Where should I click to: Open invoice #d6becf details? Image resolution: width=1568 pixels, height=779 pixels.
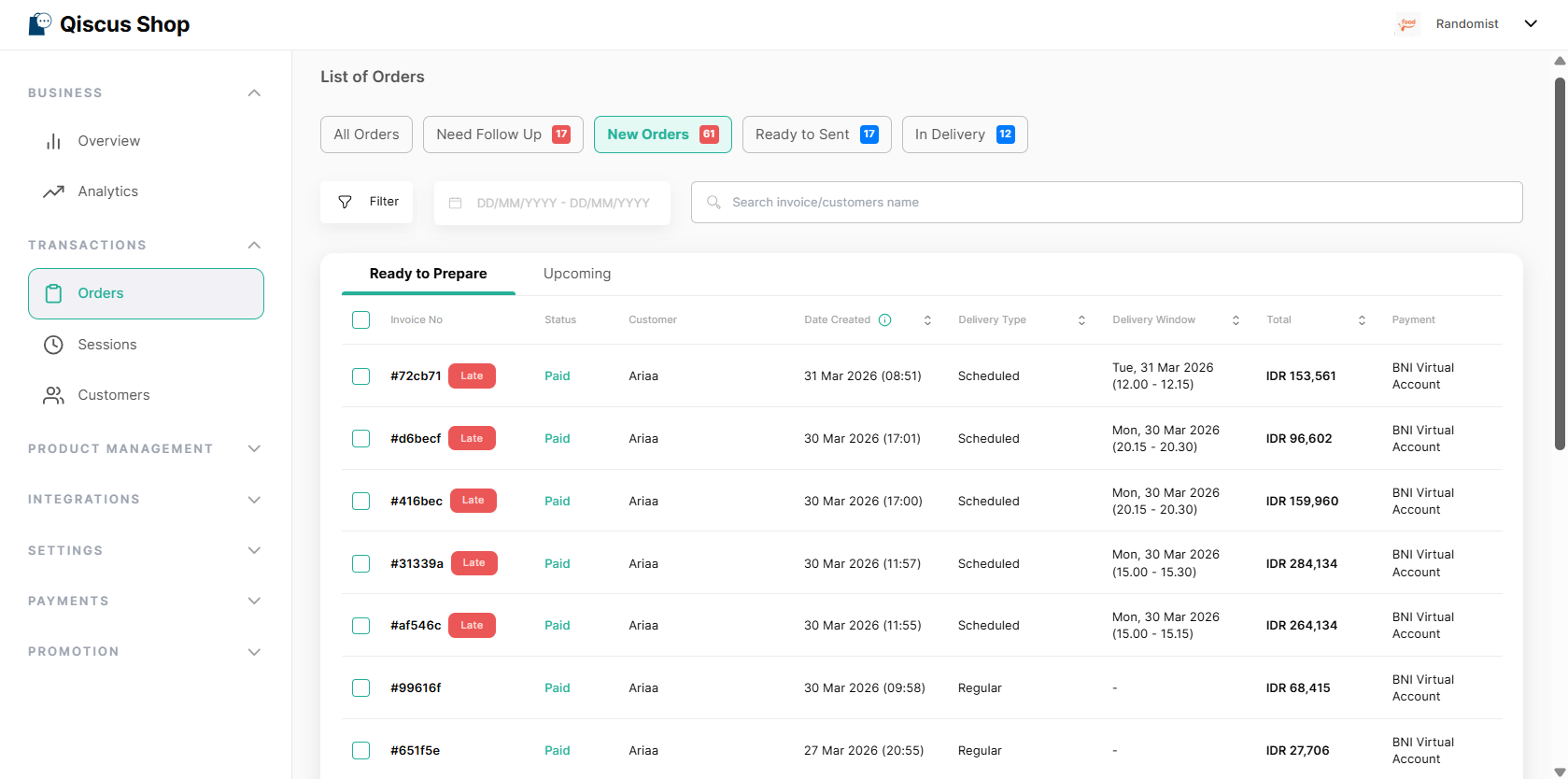416,439
